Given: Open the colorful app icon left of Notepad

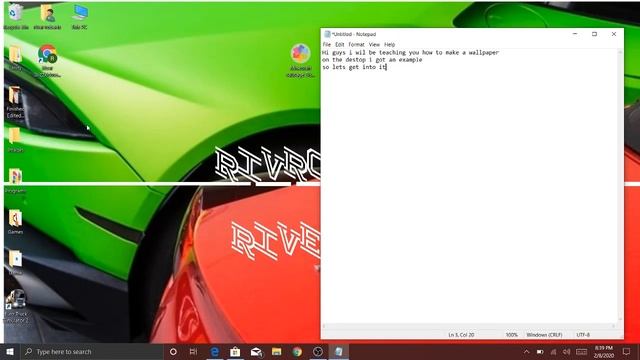Looking at the screenshot, I should pos(300,60).
